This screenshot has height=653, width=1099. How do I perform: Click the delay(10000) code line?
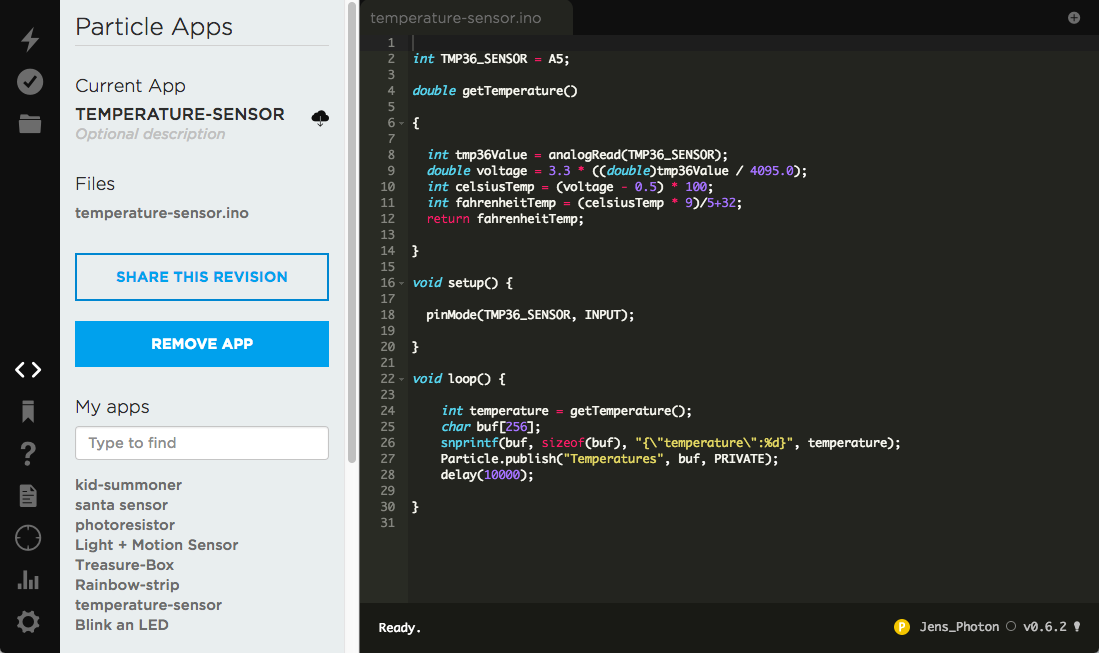(486, 475)
